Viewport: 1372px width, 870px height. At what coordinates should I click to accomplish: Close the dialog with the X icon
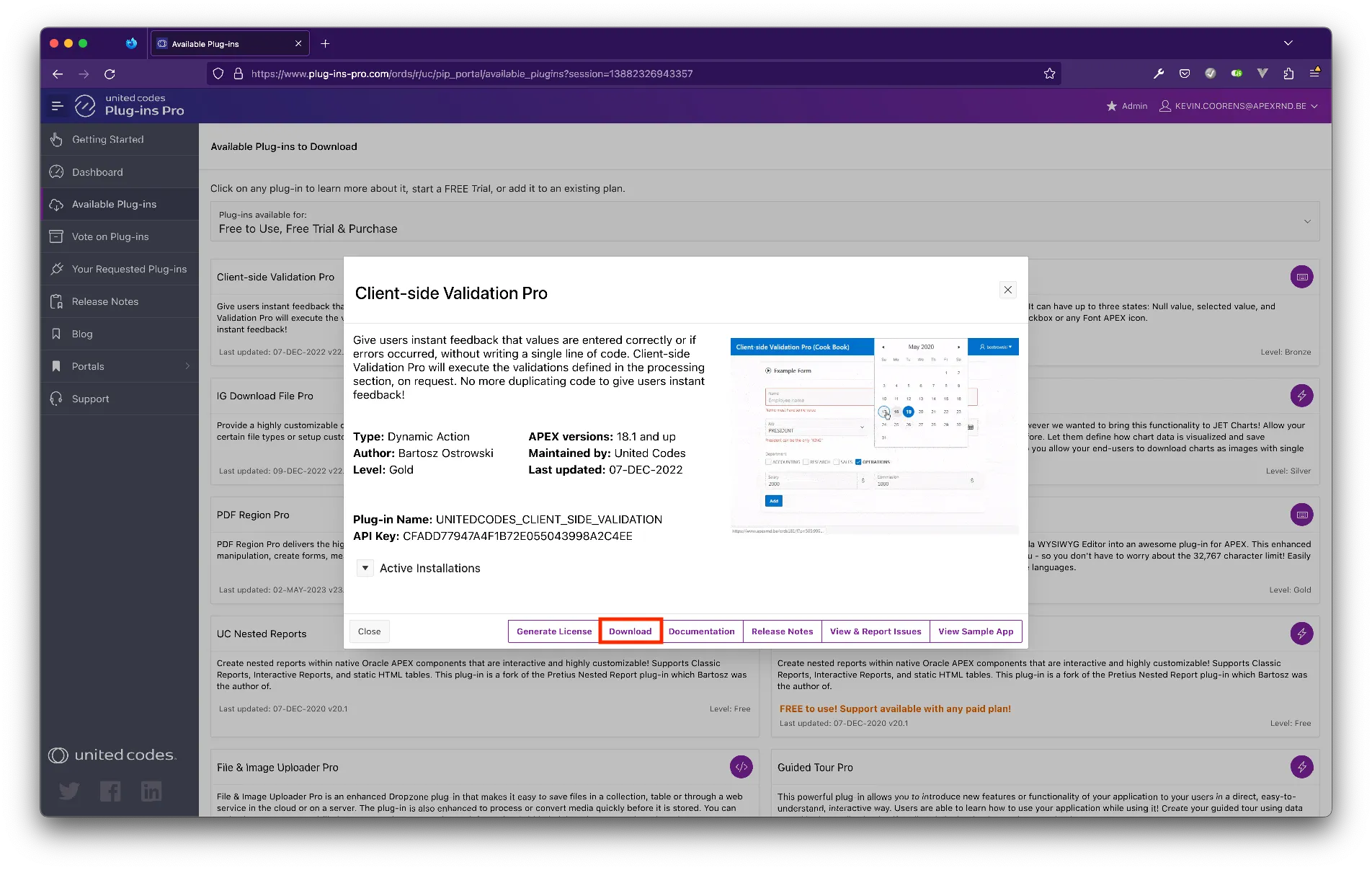point(1007,290)
